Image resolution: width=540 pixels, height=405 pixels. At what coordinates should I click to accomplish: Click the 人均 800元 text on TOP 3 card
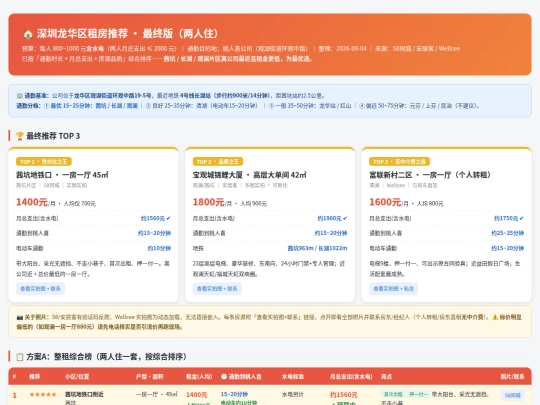[430, 204]
